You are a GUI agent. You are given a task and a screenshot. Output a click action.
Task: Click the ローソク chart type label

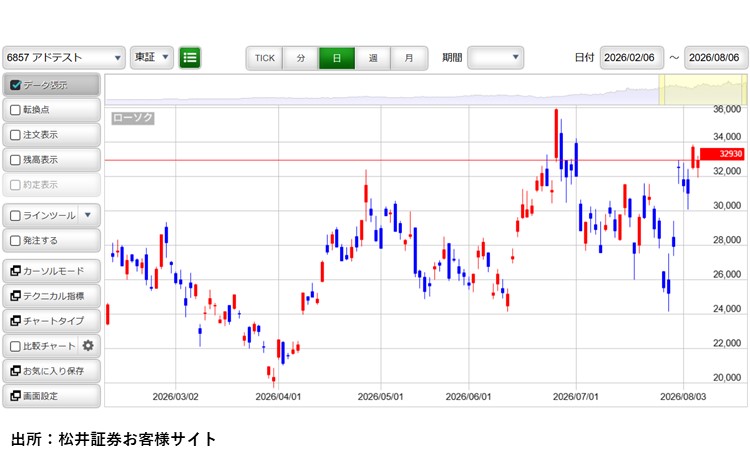coord(133,118)
